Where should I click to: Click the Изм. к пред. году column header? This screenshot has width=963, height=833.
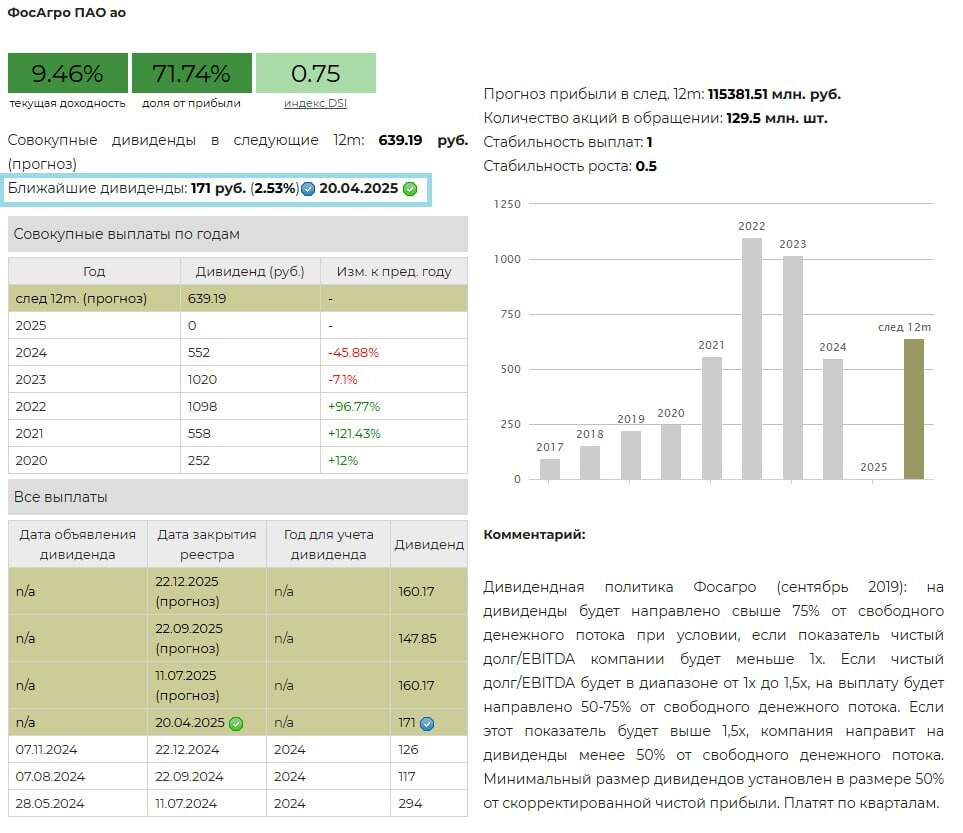coord(393,271)
